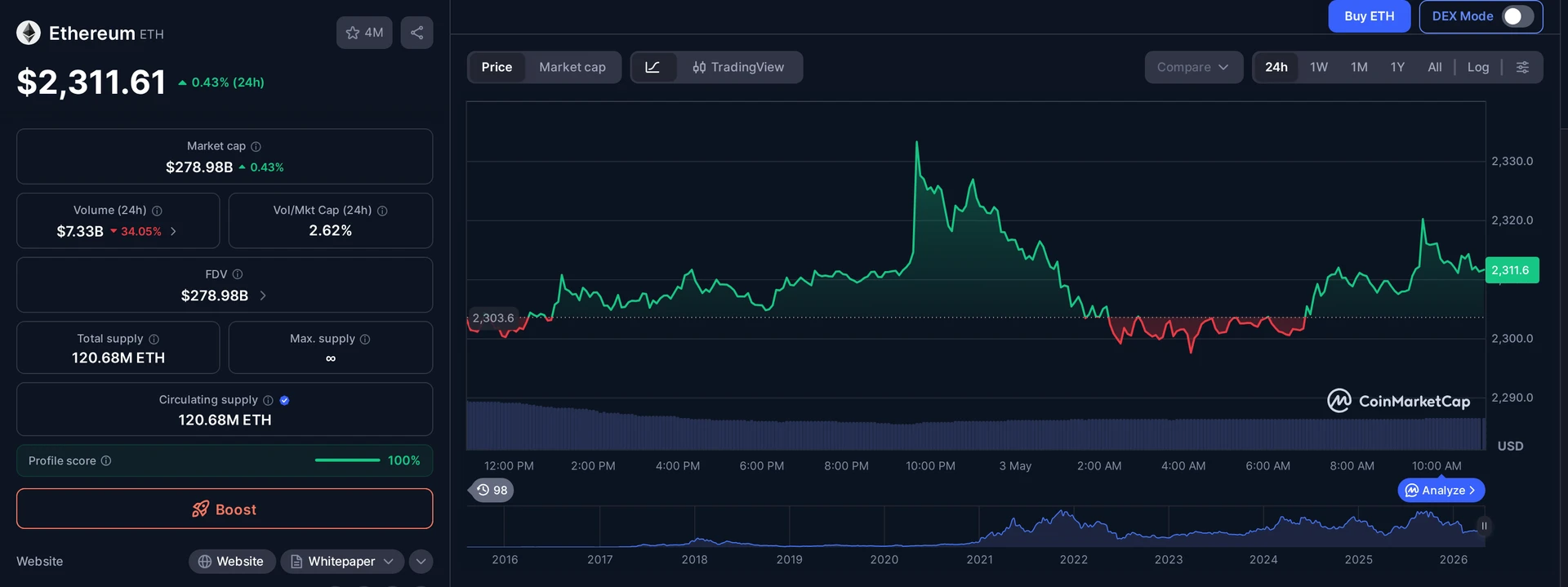Image resolution: width=1568 pixels, height=587 pixels.
Task: Pause the timeline range handle
Action: pyautogui.click(x=1484, y=526)
